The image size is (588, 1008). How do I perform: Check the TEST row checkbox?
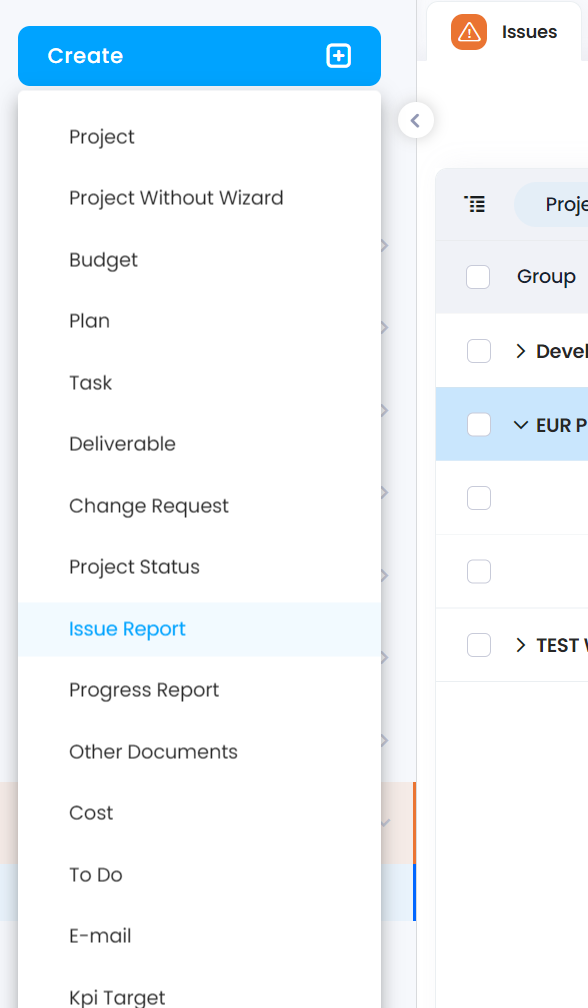coord(479,645)
